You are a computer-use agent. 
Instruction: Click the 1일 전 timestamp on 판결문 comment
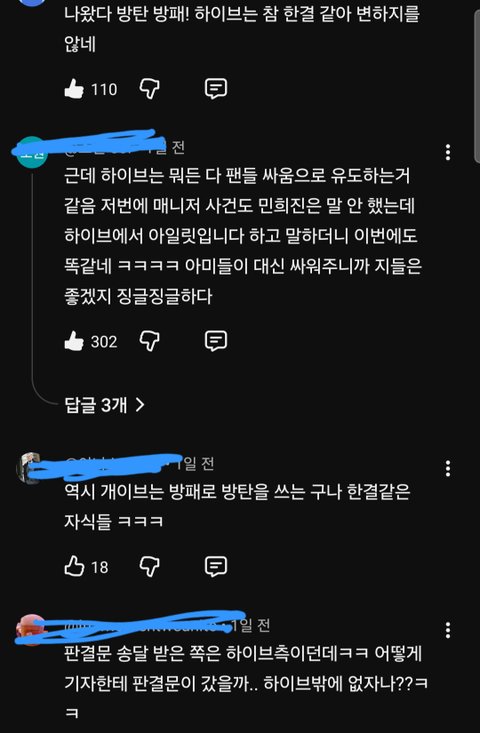(250, 625)
